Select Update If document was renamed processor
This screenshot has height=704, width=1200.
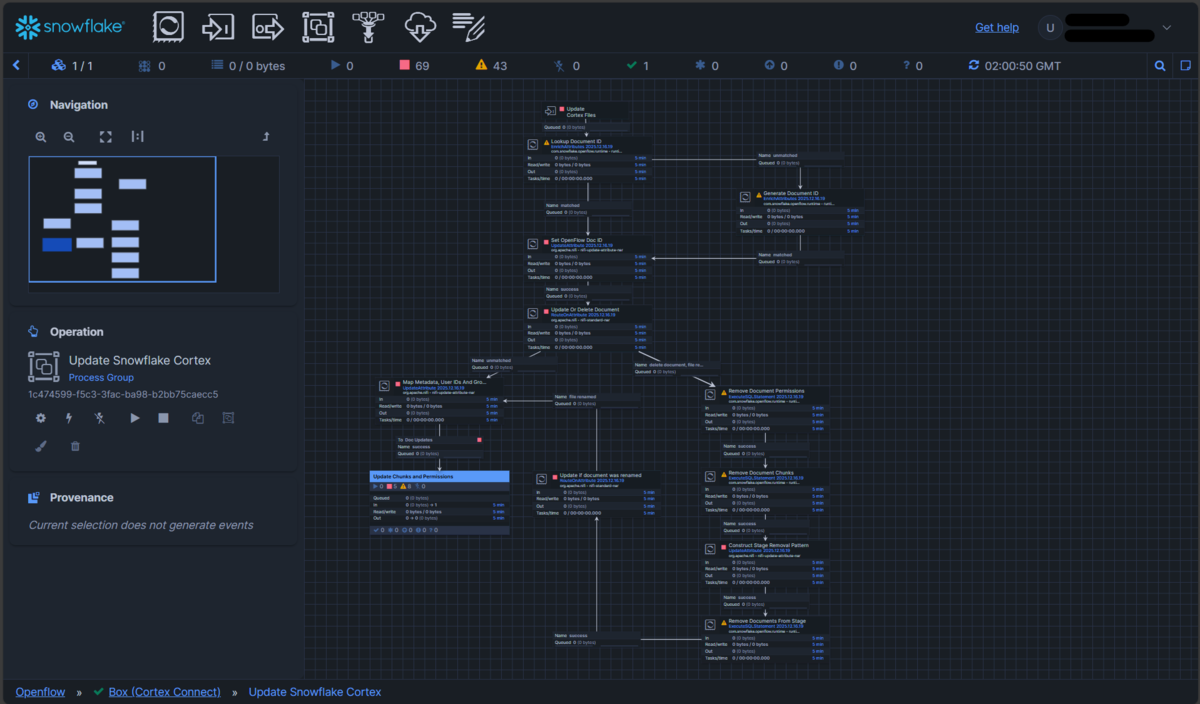[x=596, y=494]
